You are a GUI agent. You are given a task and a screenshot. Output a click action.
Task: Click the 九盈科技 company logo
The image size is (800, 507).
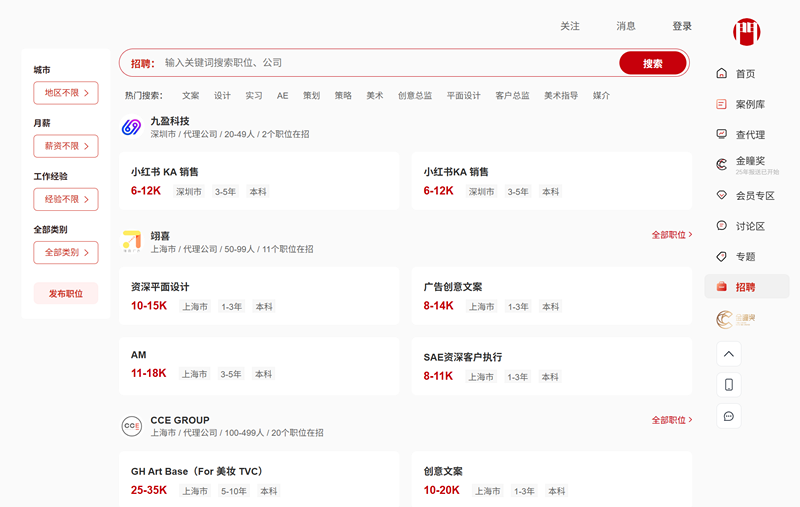click(132, 127)
